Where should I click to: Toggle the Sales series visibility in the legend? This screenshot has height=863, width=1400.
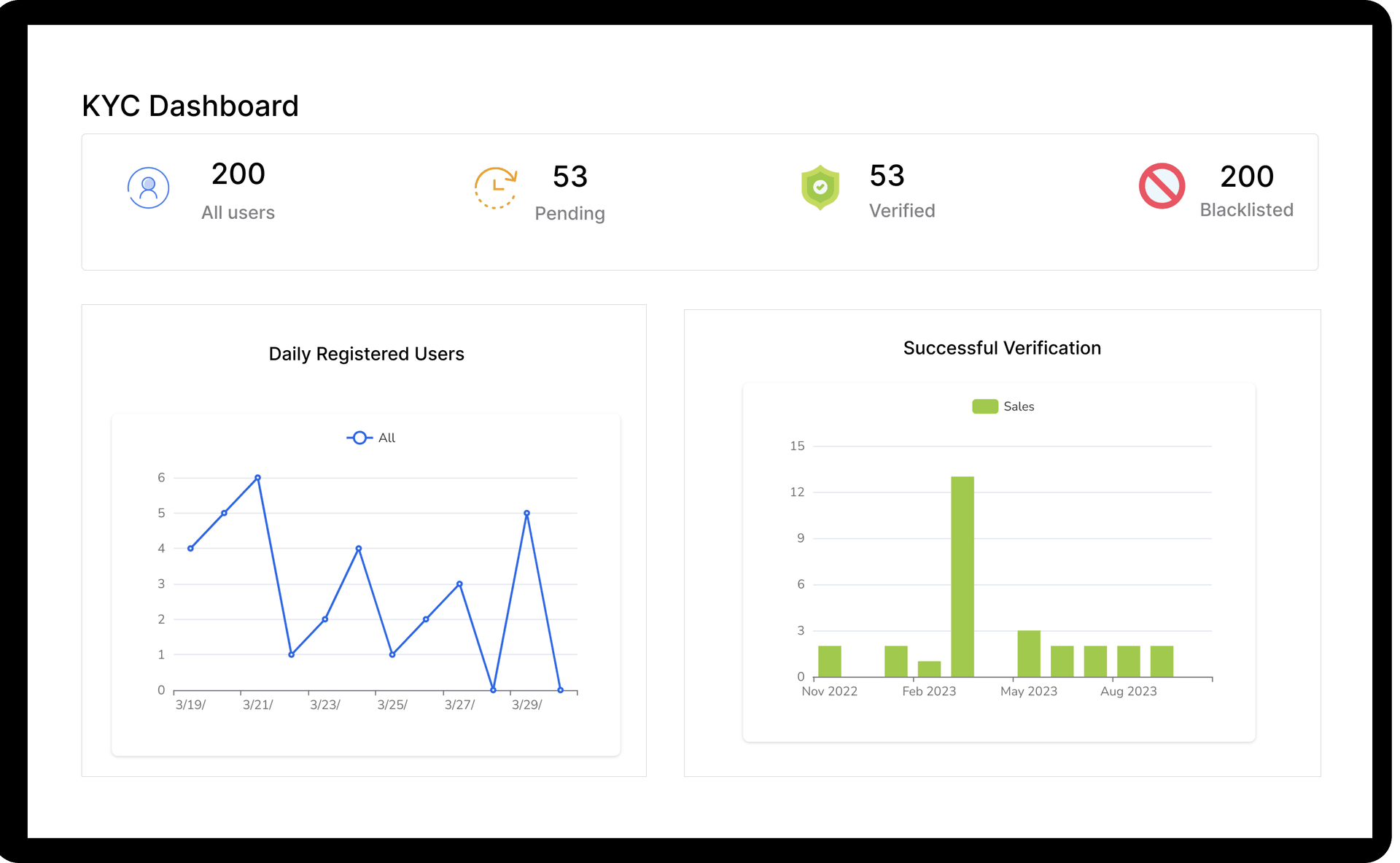[x=1003, y=406]
